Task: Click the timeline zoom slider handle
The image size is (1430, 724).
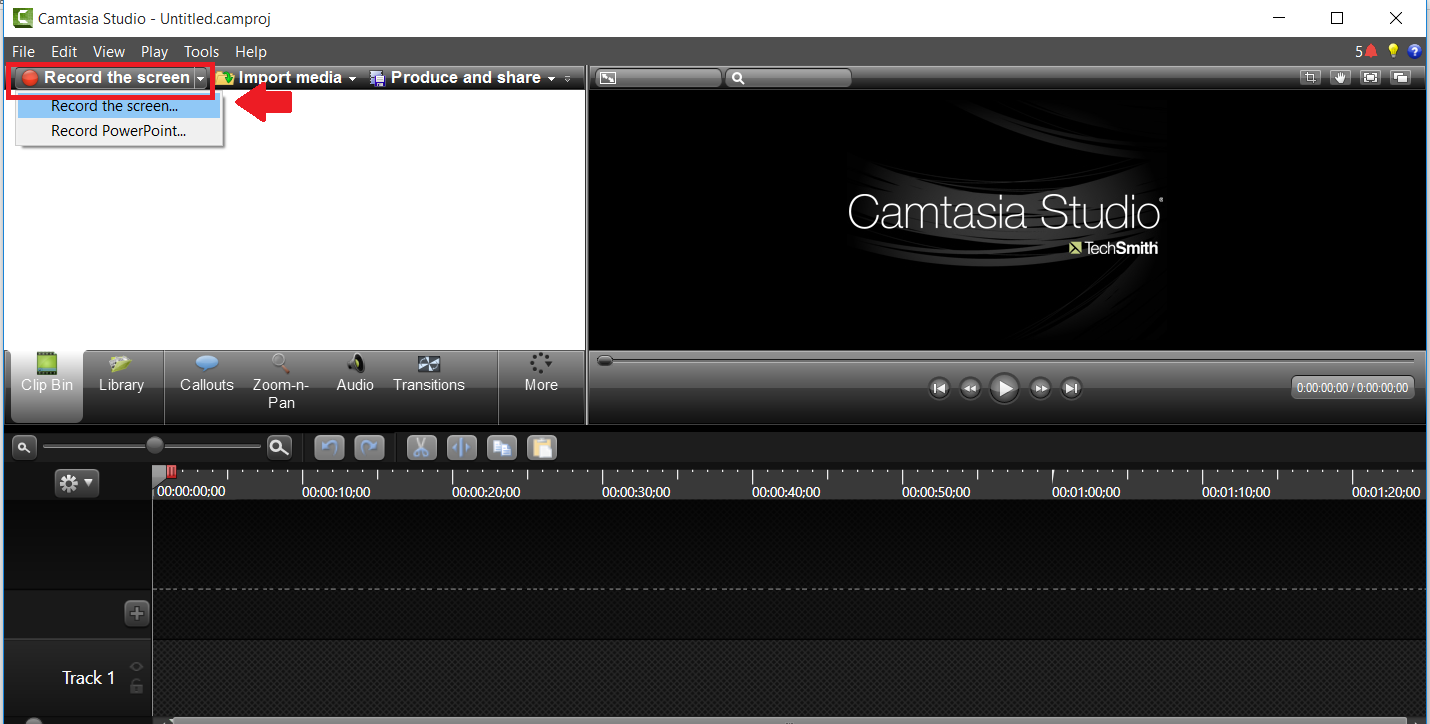Action: pyautogui.click(x=155, y=446)
